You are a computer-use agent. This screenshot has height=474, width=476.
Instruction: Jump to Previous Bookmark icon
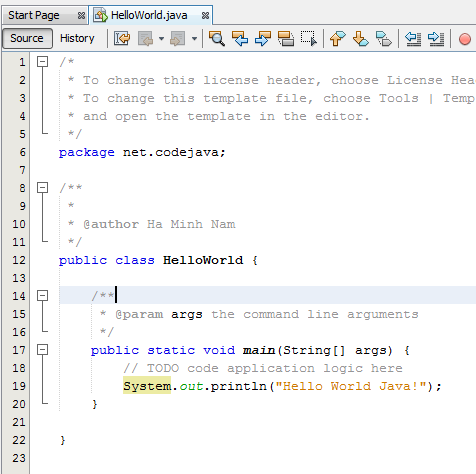pyautogui.click(x=338, y=38)
